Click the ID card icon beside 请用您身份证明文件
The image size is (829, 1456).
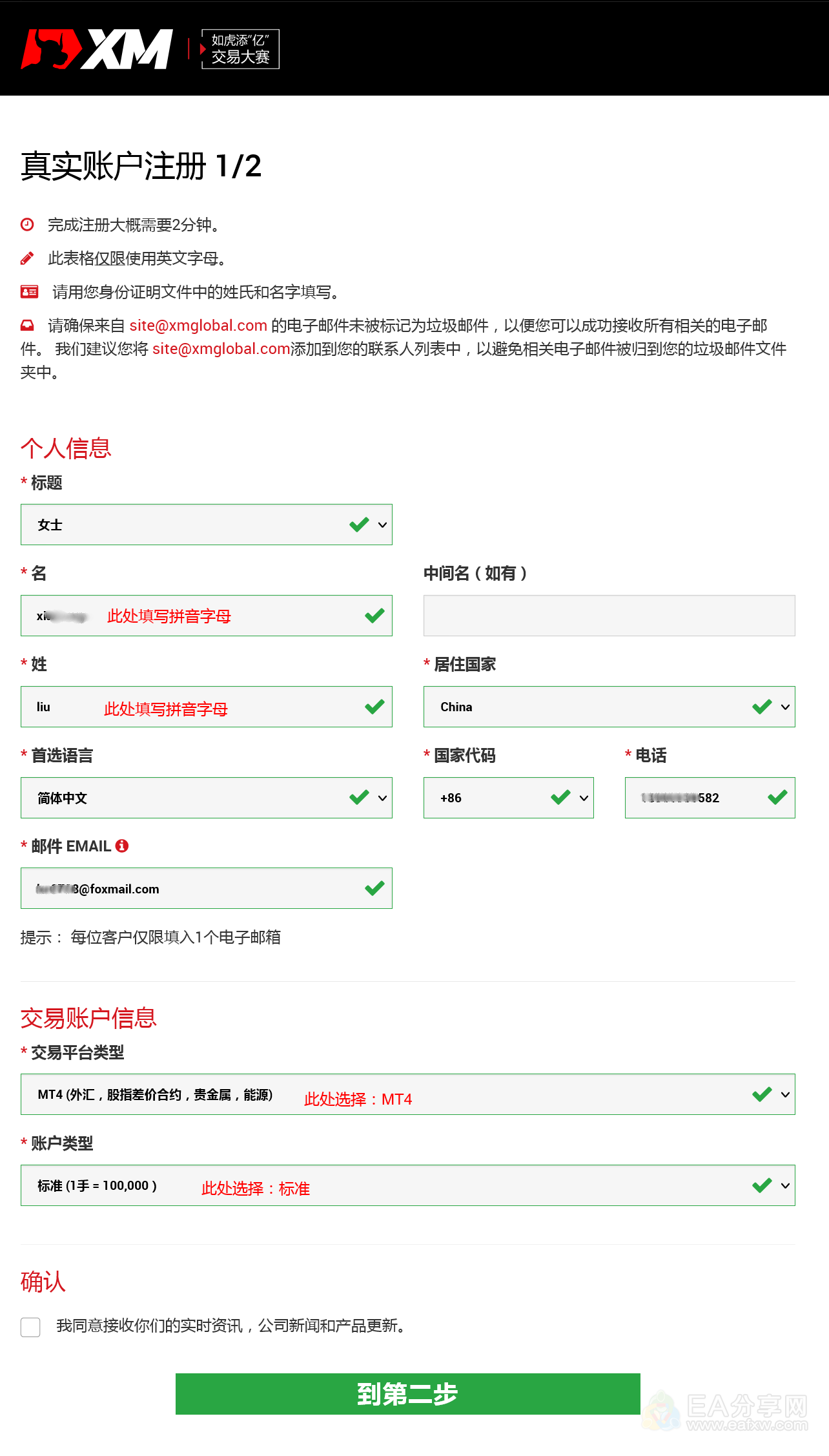pyautogui.click(x=29, y=292)
